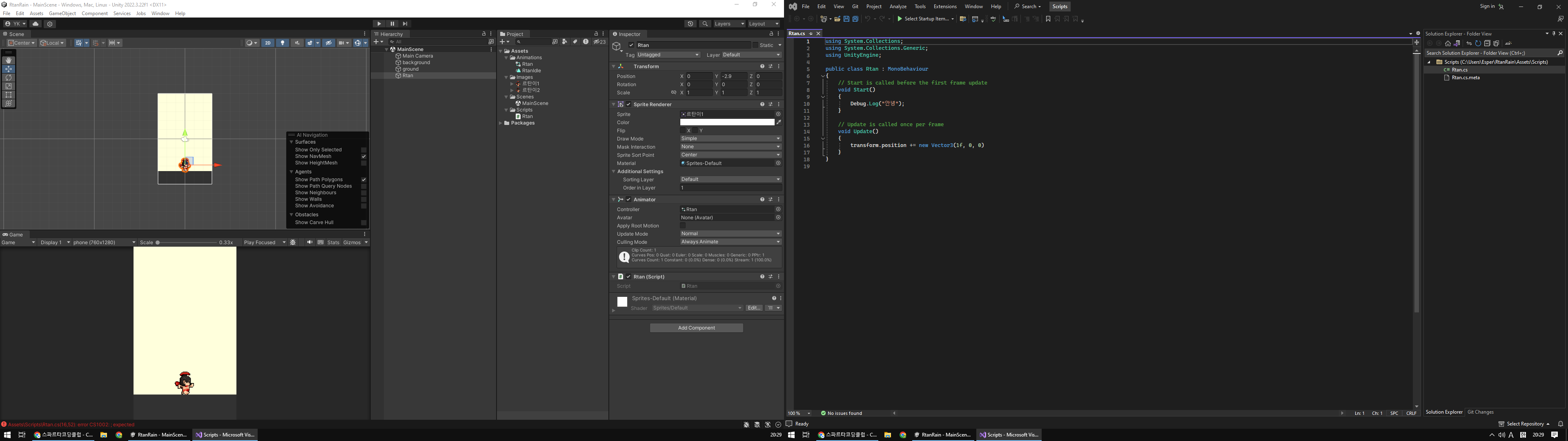
Task: Pick color with Sprite Renderer eyedropper
Action: coord(779,122)
